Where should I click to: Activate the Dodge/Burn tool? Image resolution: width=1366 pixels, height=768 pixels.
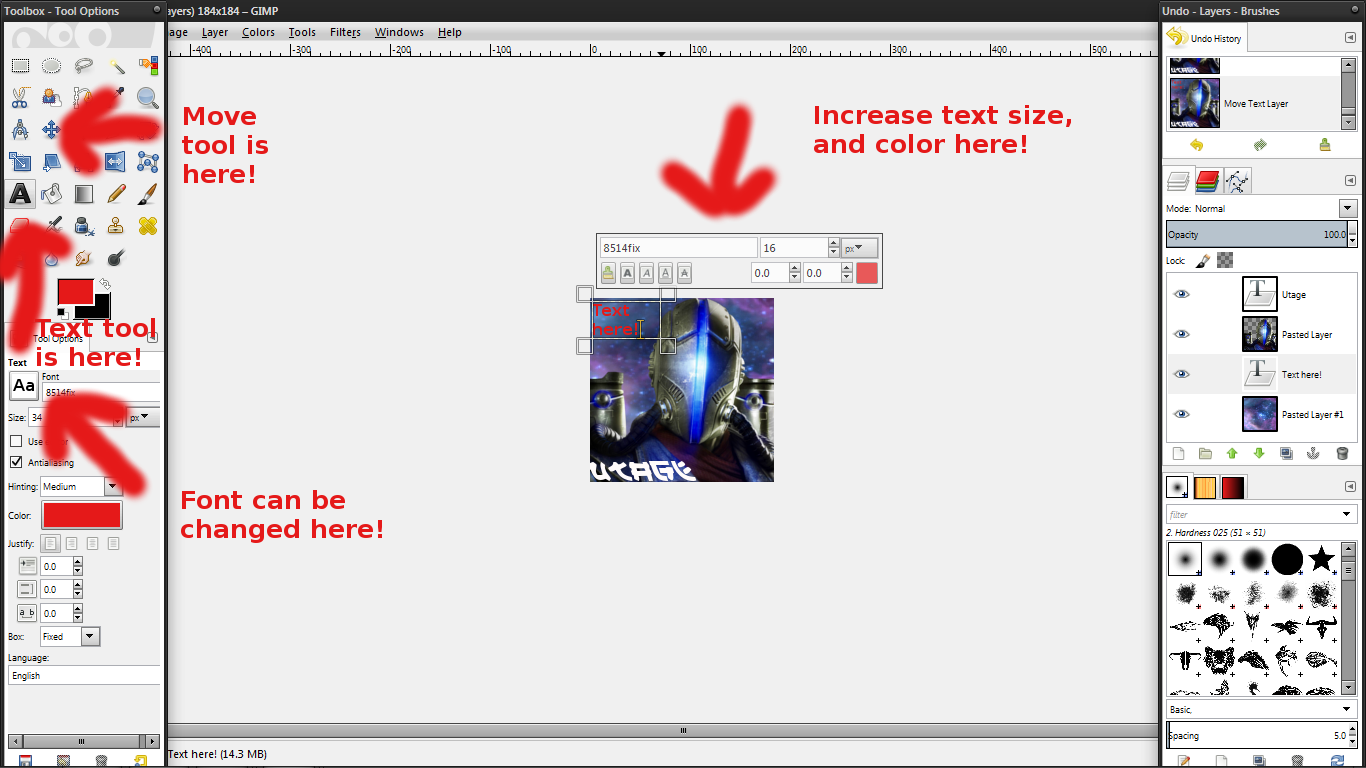[116, 258]
